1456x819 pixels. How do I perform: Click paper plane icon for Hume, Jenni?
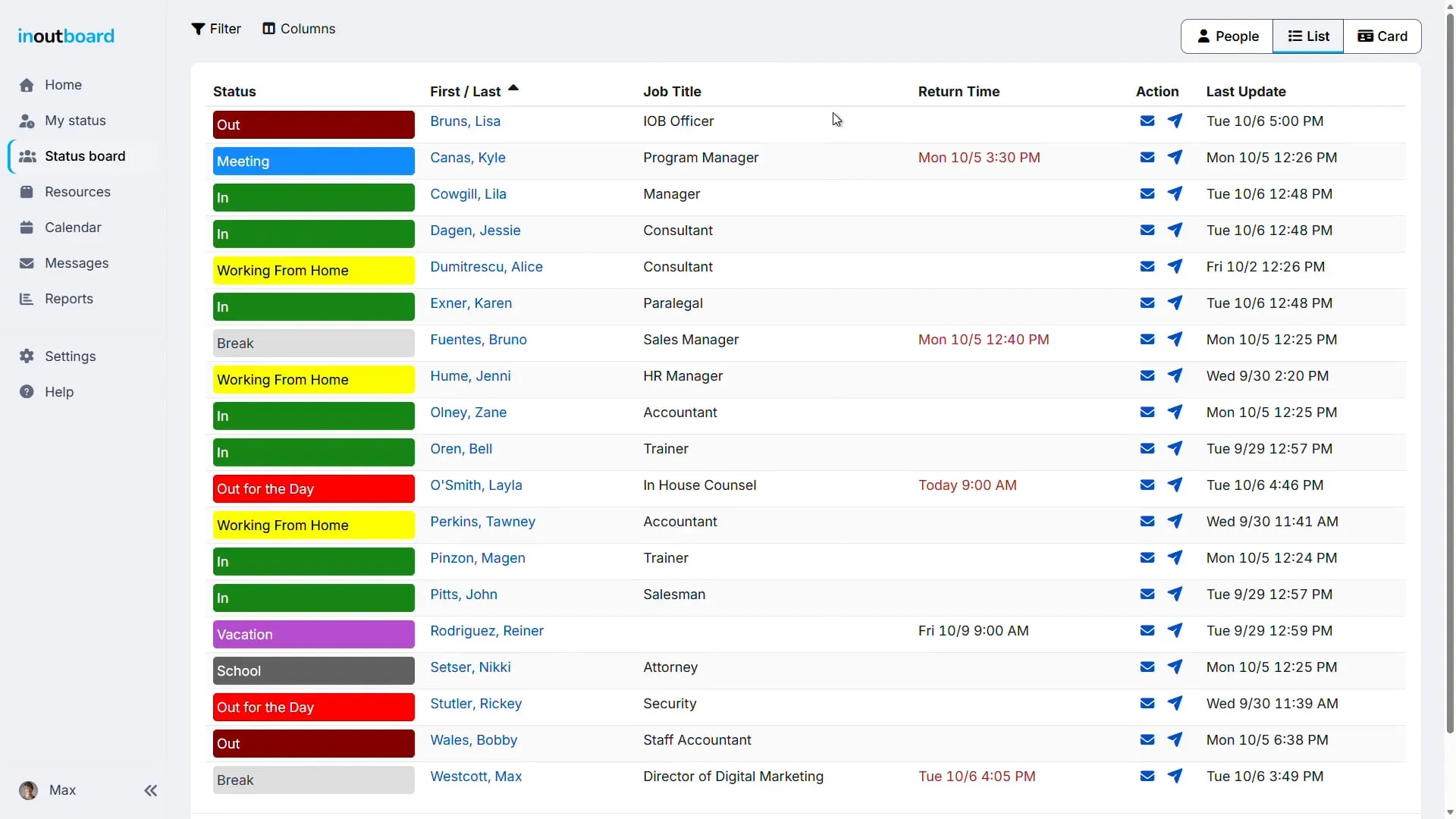click(1175, 376)
